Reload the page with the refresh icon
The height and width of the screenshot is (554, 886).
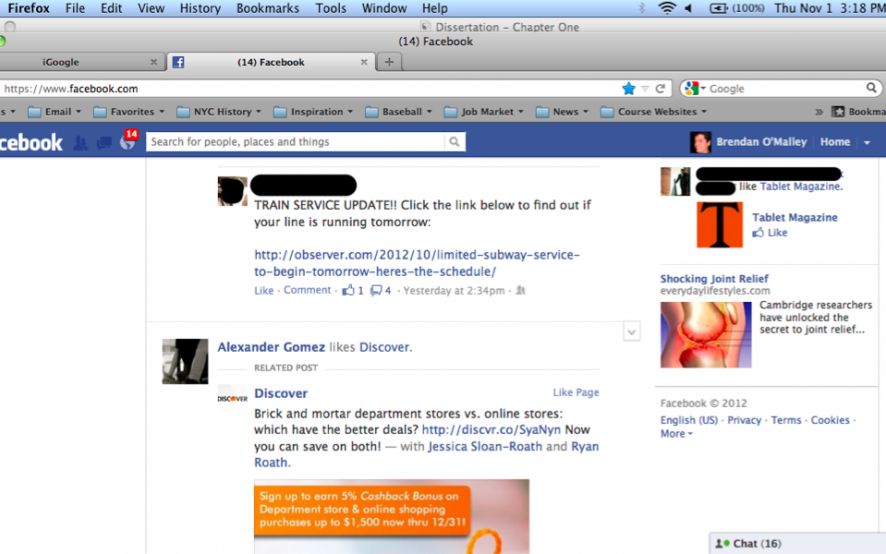[x=660, y=88]
